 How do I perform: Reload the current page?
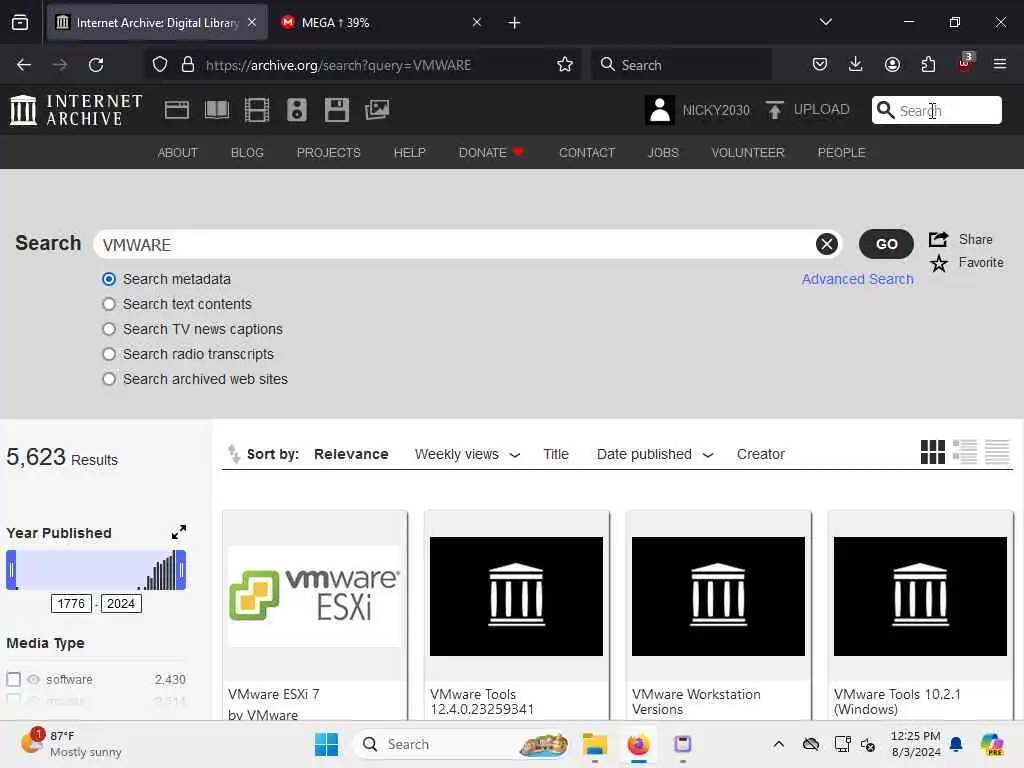click(96, 65)
